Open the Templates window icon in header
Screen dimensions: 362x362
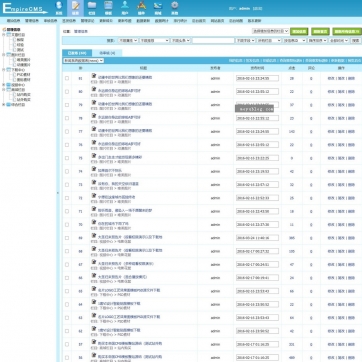tap(108, 5)
